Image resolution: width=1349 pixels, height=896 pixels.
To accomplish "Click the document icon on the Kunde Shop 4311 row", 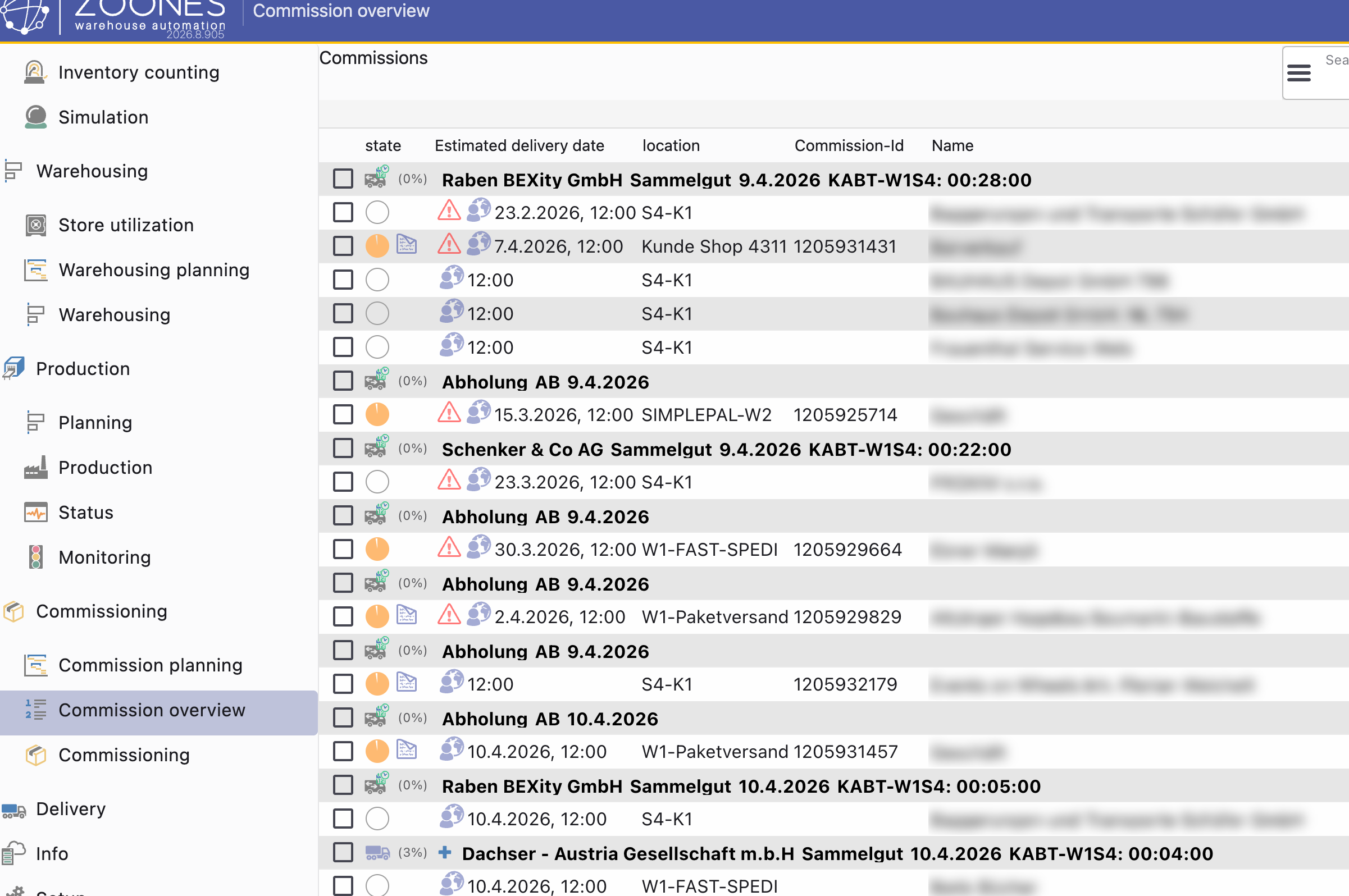I will click(407, 244).
